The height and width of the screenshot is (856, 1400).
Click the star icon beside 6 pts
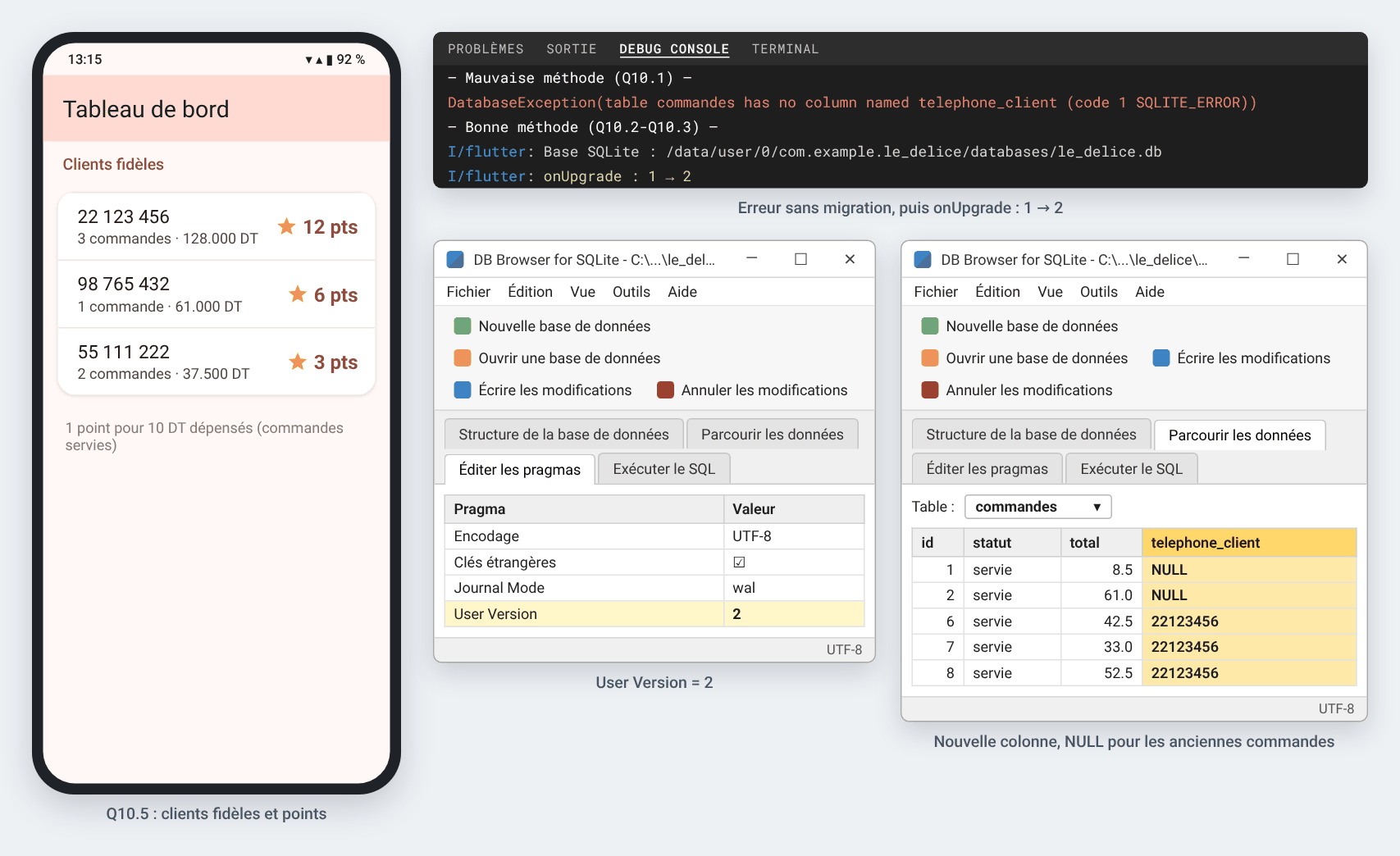coord(298,294)
